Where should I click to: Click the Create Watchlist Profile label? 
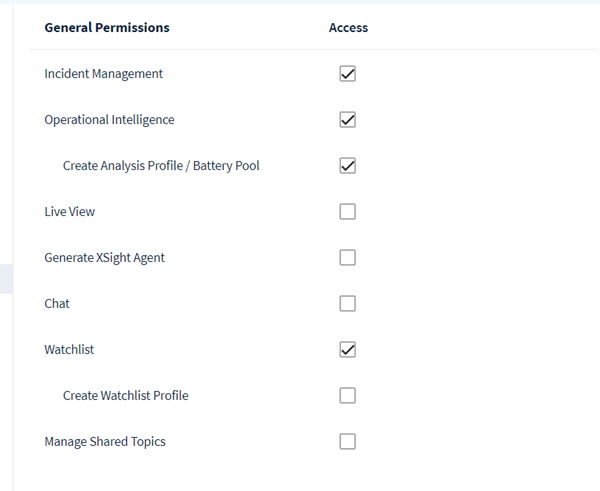(x=125, y=396)
